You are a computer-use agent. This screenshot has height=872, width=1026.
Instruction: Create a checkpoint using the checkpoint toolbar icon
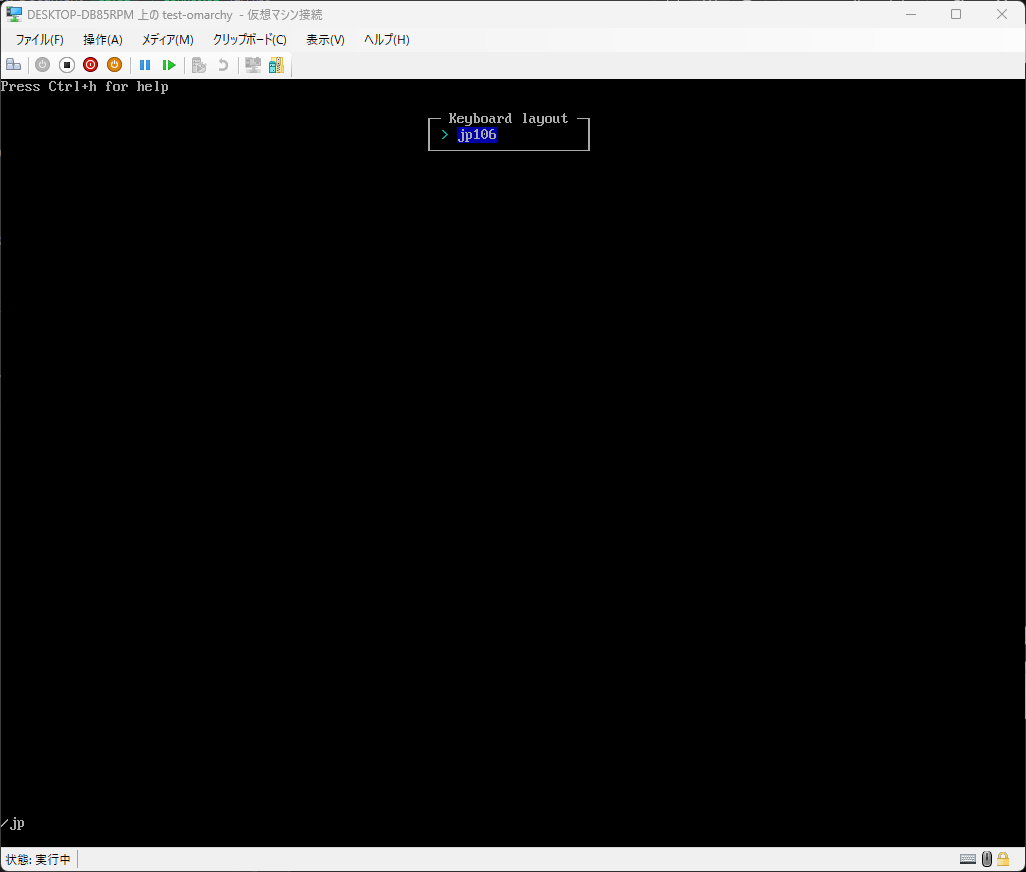point(199,65)
